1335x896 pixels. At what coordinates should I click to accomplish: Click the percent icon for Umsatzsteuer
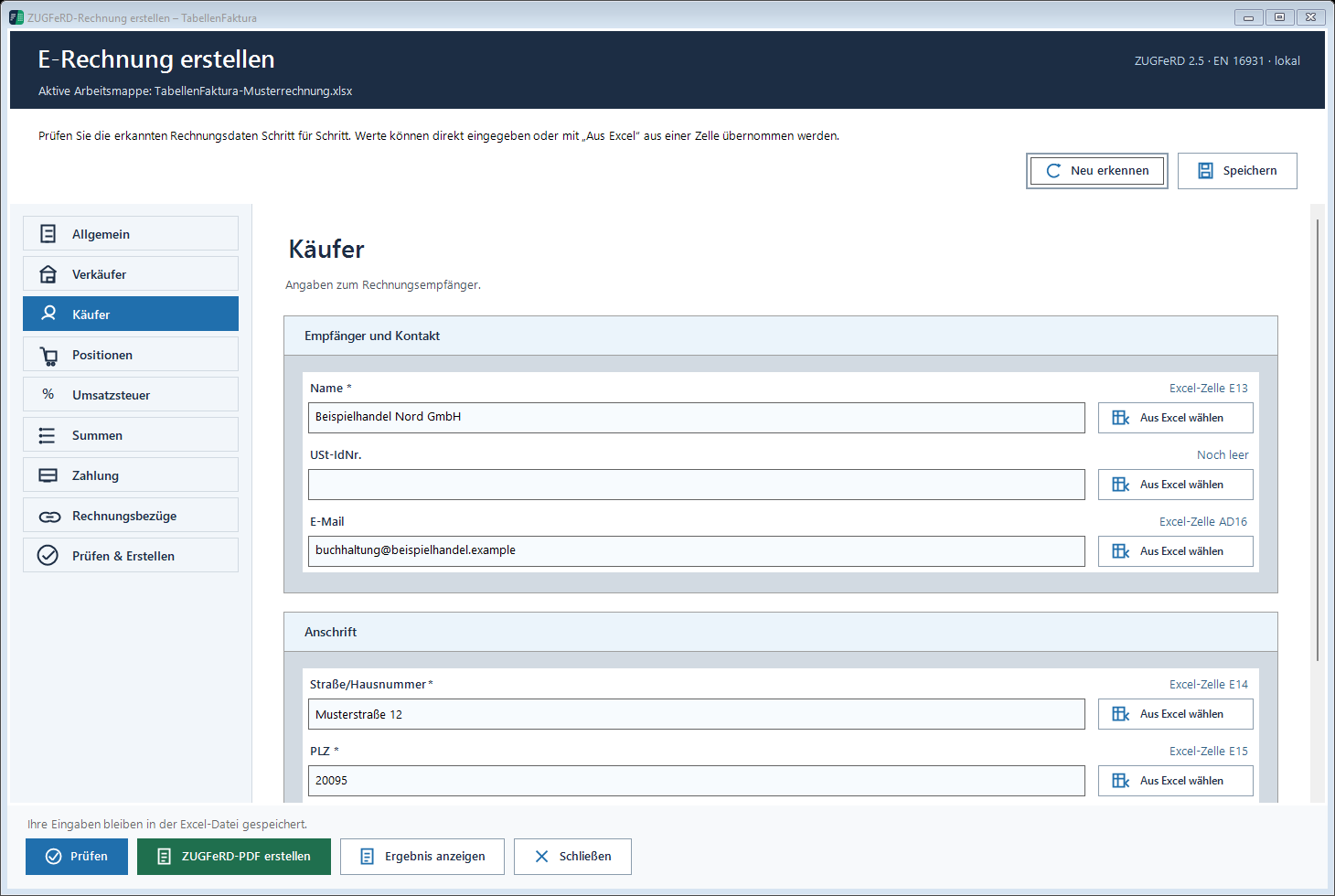coord(48,394)
